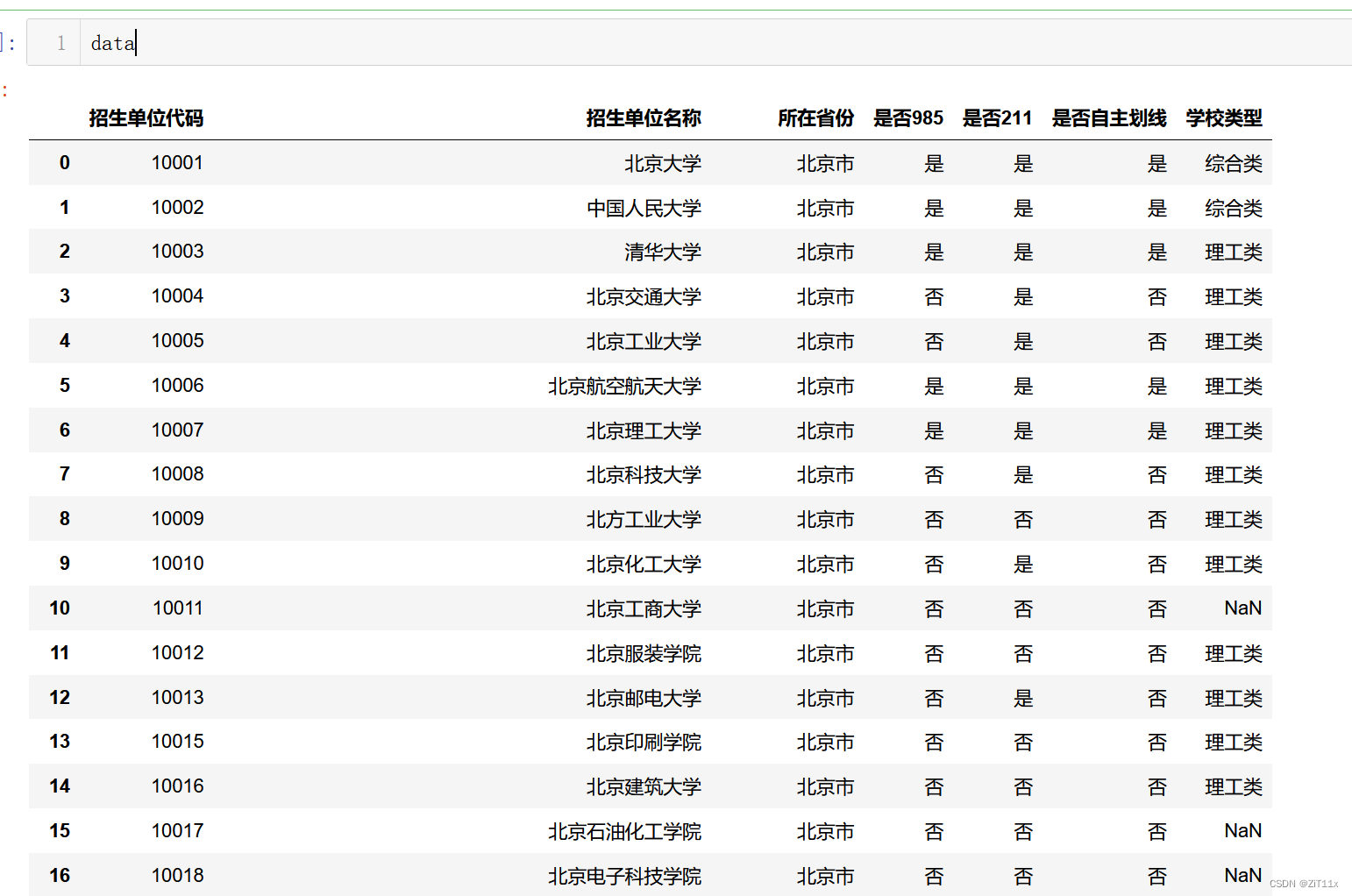This screenshot has width=1352, height=896.
Task: Click the NaN value in 北京电子科技学院 row
Action: [1243, 876]
